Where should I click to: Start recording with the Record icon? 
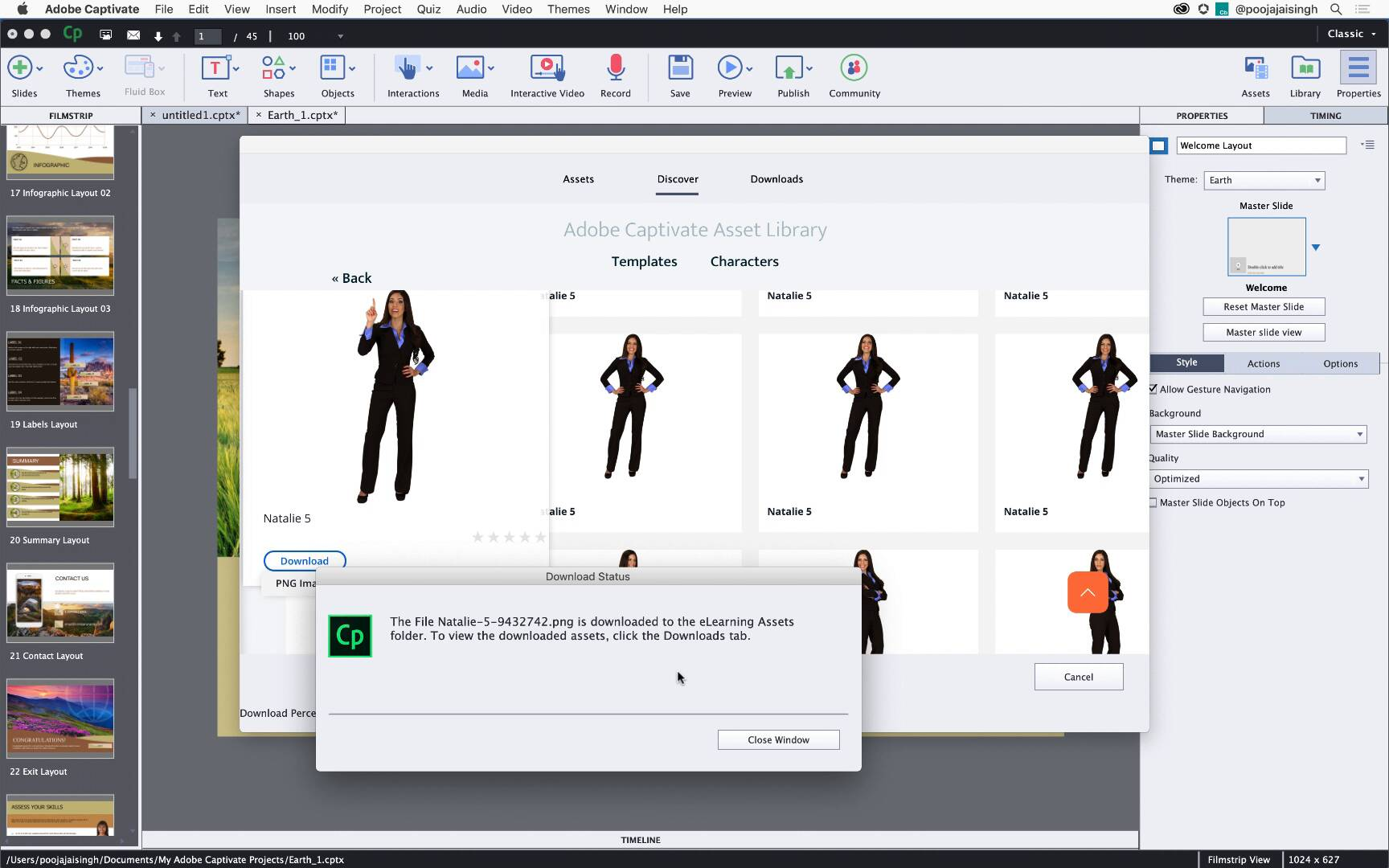coord(616,68)
